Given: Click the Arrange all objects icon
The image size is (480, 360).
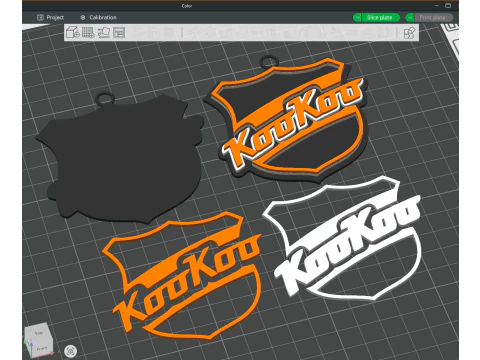Looking at the screenshot, I should (x=119, y=33).
